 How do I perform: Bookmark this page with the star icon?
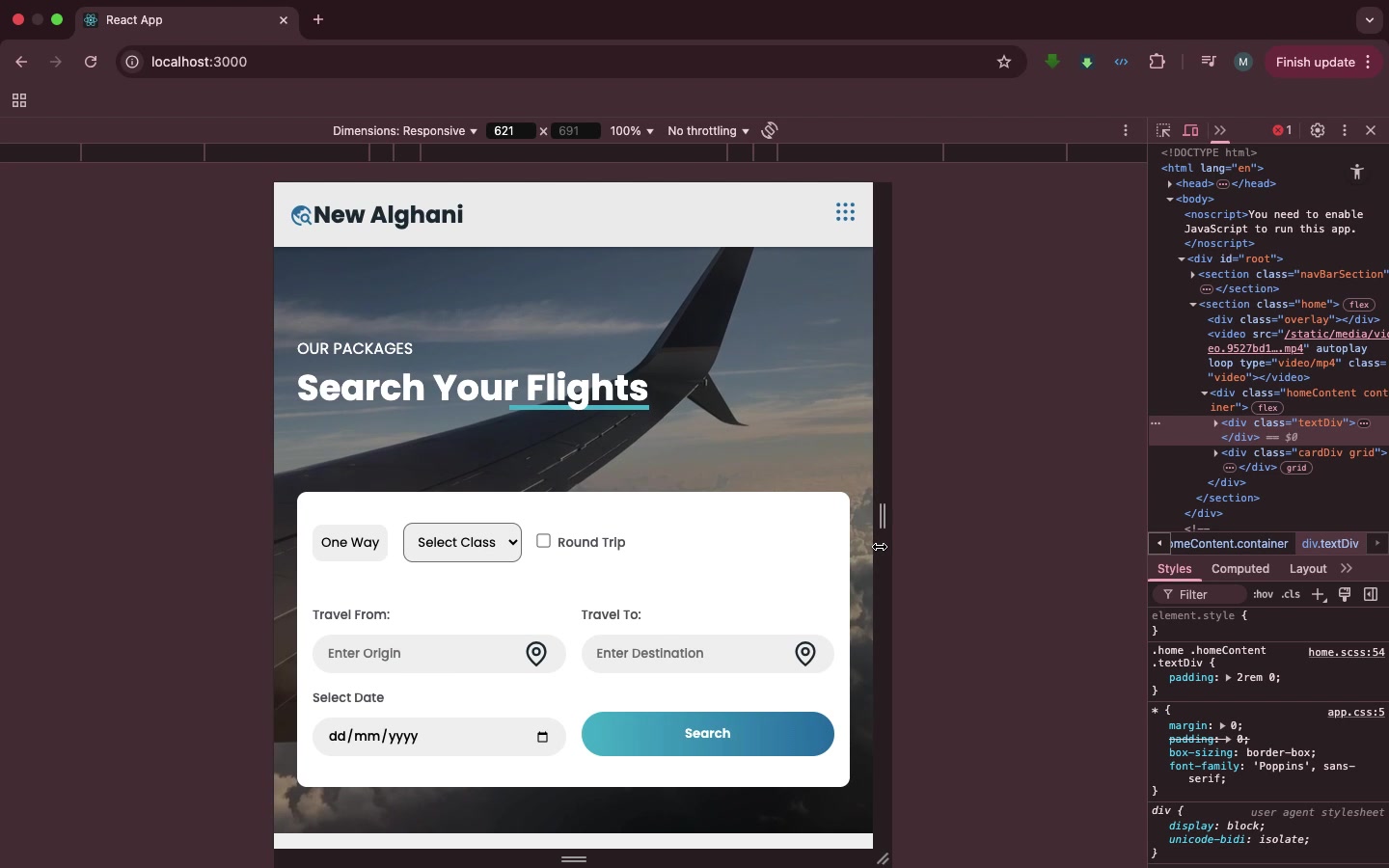point(1005,63)
